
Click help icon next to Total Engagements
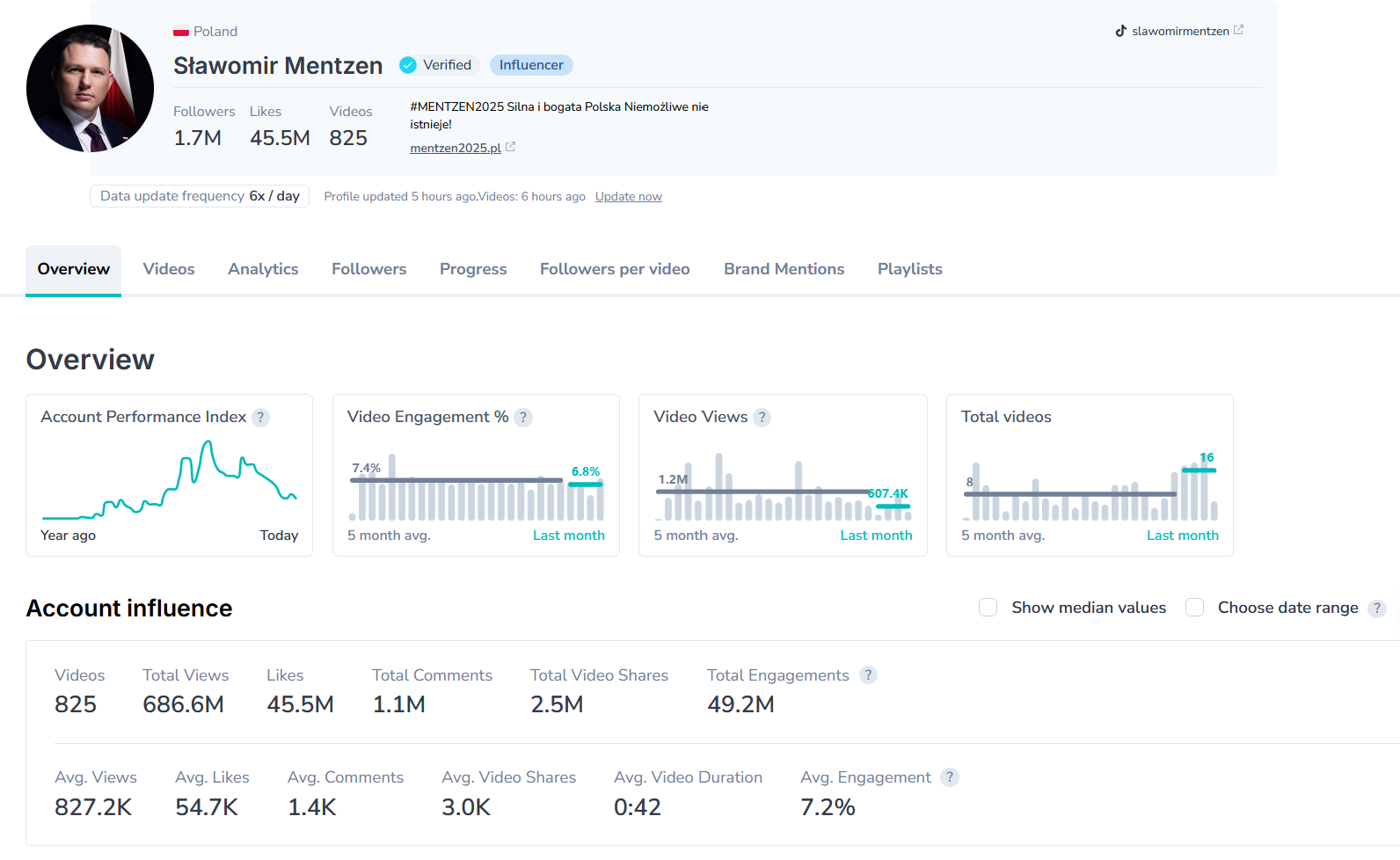tap(868, 675)
